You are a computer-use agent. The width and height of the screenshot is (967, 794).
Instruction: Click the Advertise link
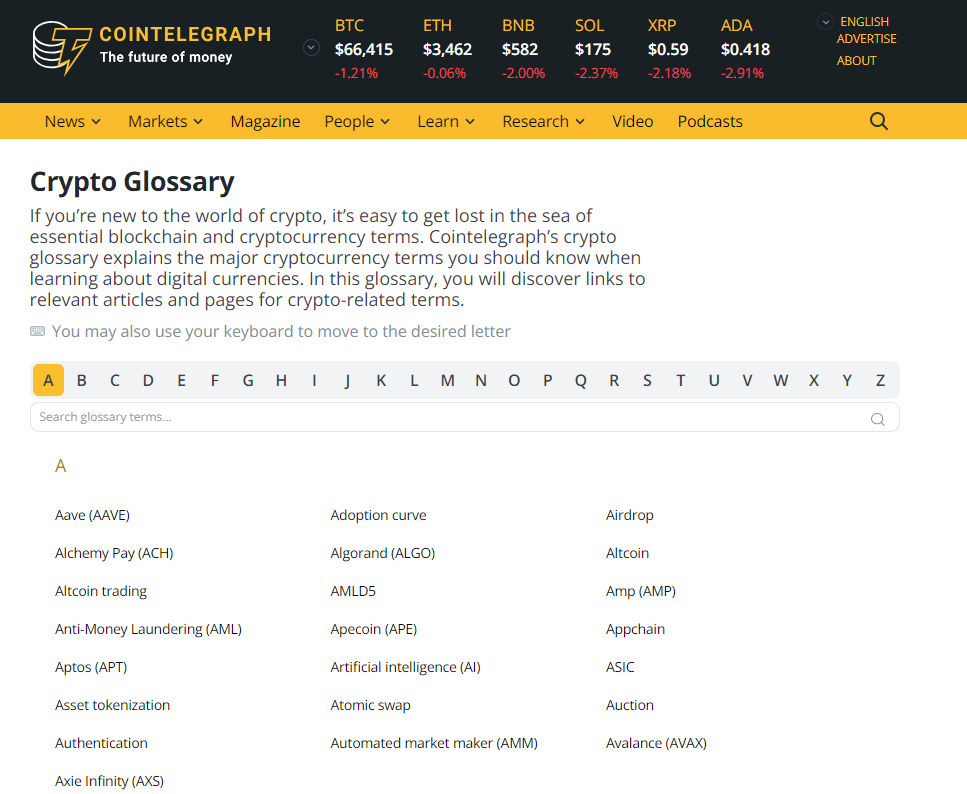(x=866, y=39)
